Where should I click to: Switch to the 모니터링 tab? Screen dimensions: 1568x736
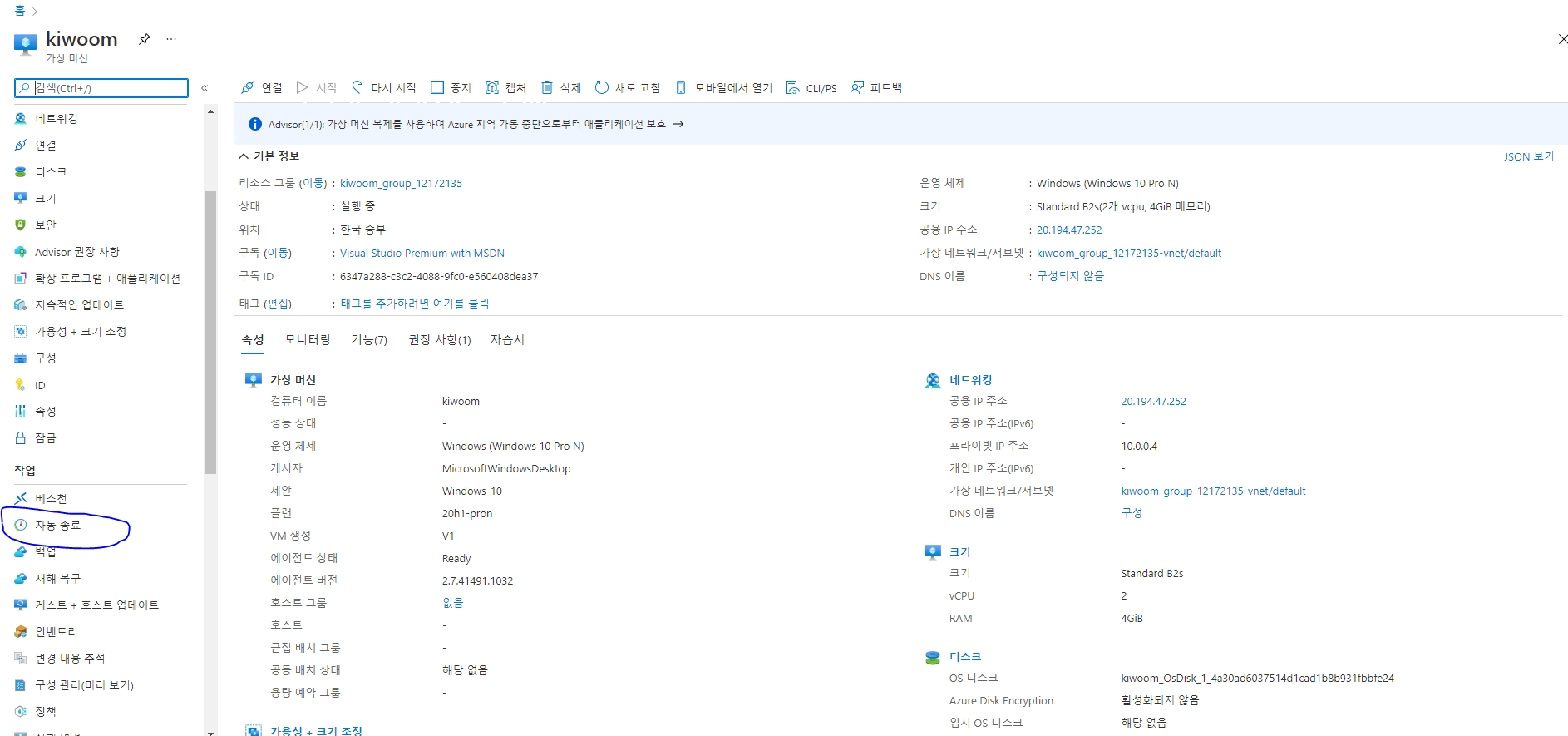(307, 339)
